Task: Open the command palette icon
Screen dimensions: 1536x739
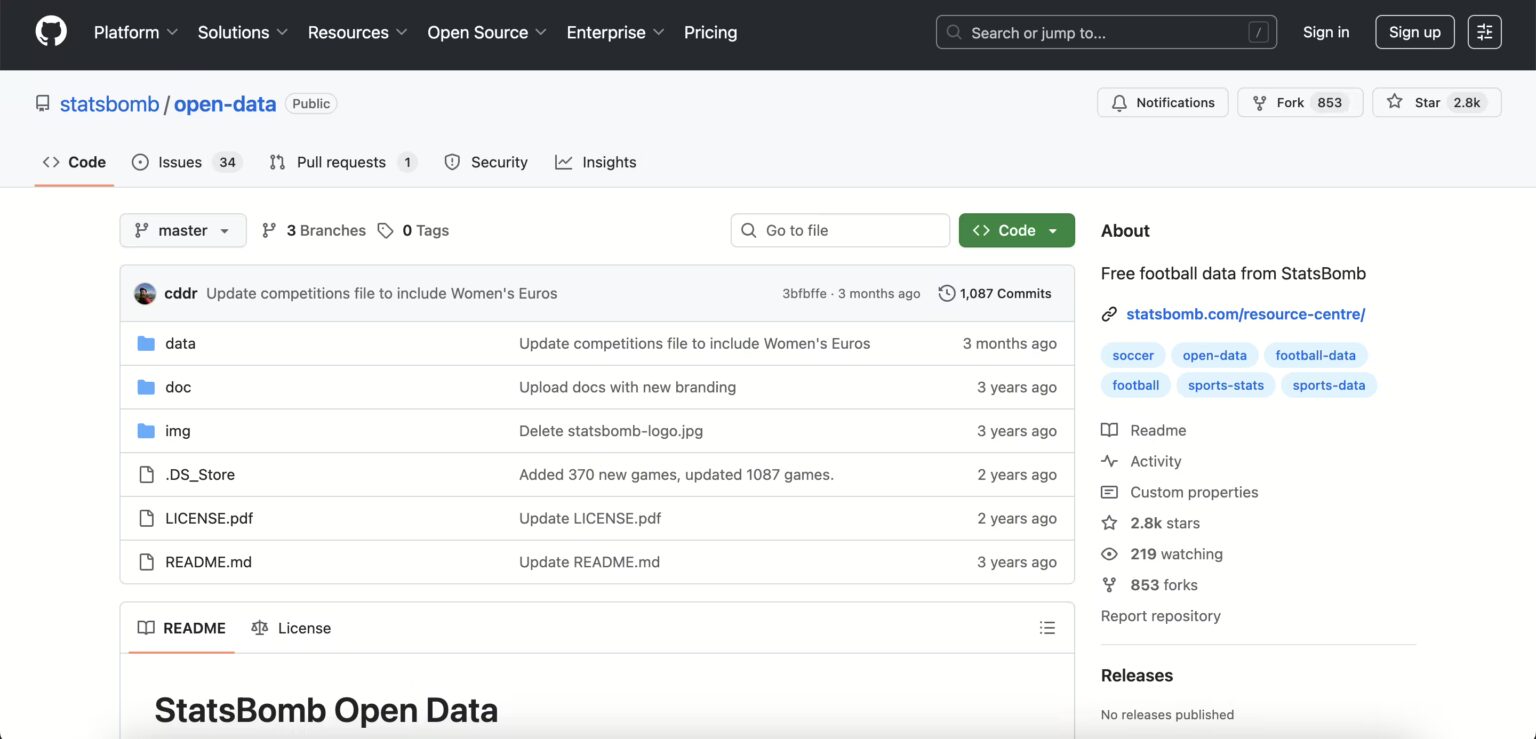Action: [1484, 31]
